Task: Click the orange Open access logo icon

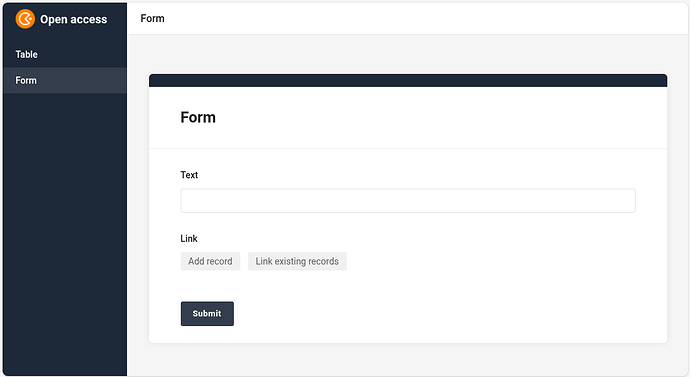Action: click(25, 19)
